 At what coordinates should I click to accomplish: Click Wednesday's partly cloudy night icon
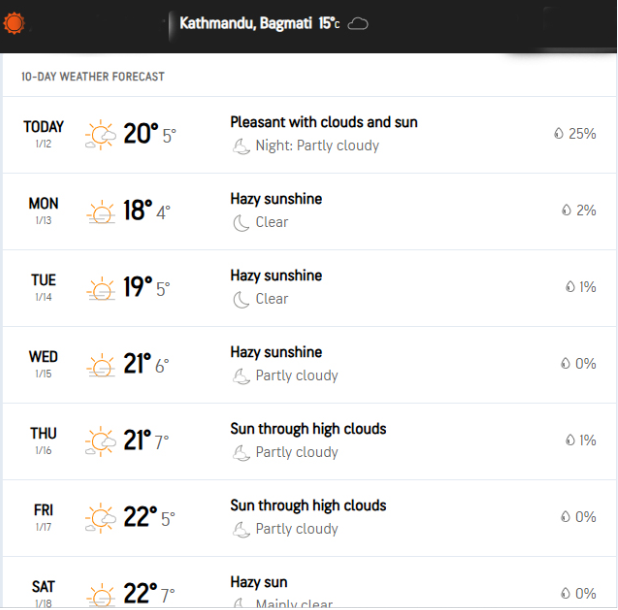coord(241,376)
